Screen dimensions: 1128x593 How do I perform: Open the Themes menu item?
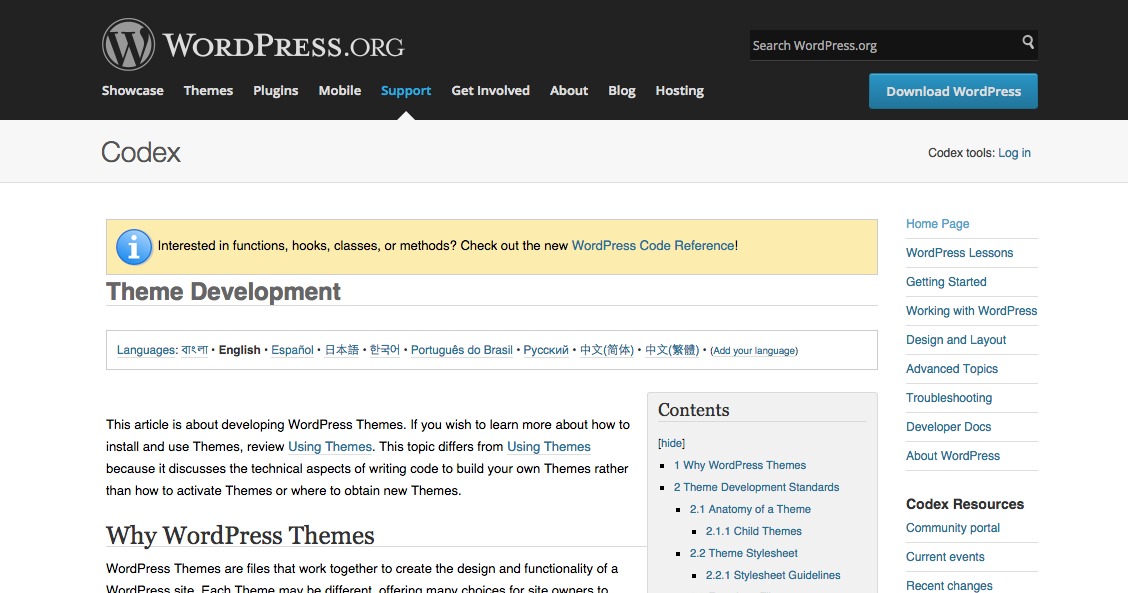(208, 91)
